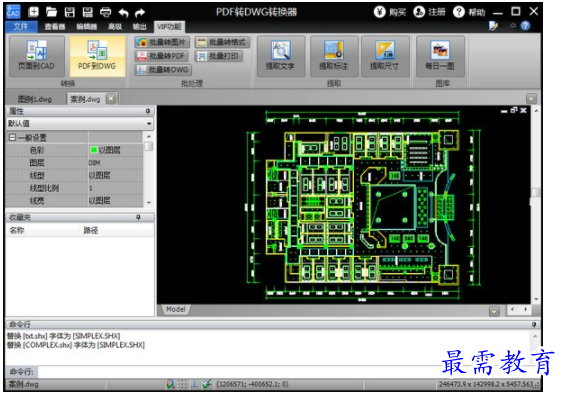563x394 pixels.
Task: Click the green 色彩 color swatch
Action: [94, 150]
